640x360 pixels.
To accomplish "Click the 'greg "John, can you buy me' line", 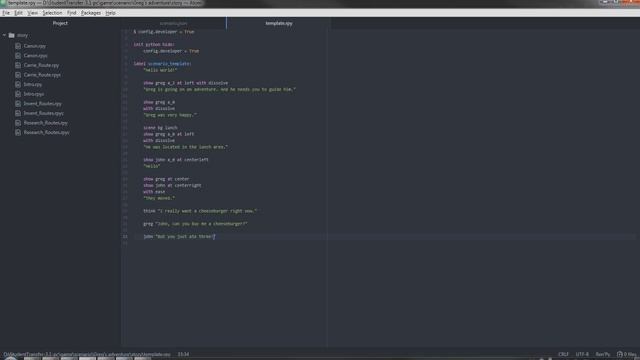I will pyautogui.click(x=196, y=224).
